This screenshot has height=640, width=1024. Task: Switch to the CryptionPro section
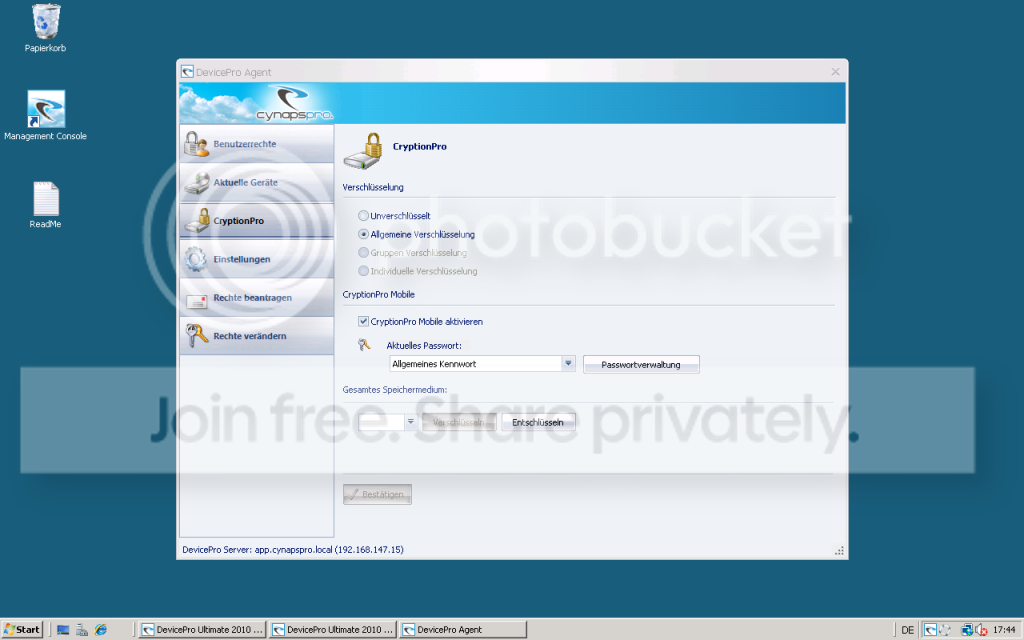click(x=257, y=221)
